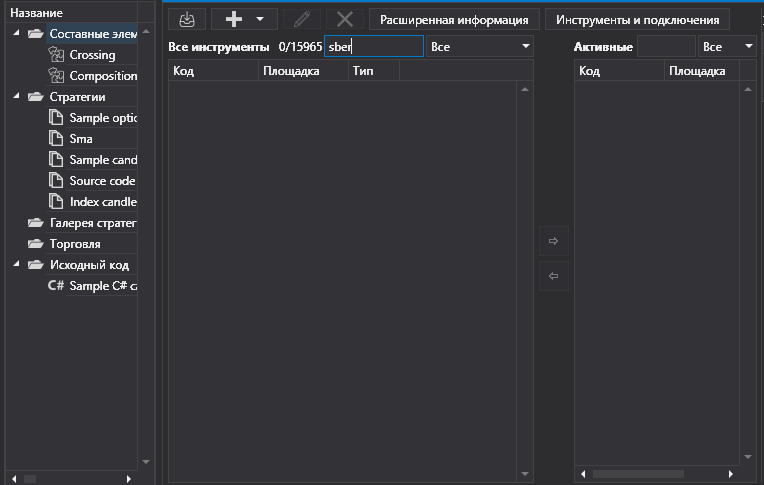Image resolution: width=764 pixels, height=485 pixels.
Task: Click the left arrow remove button
Action: click(x=553, y=276)
